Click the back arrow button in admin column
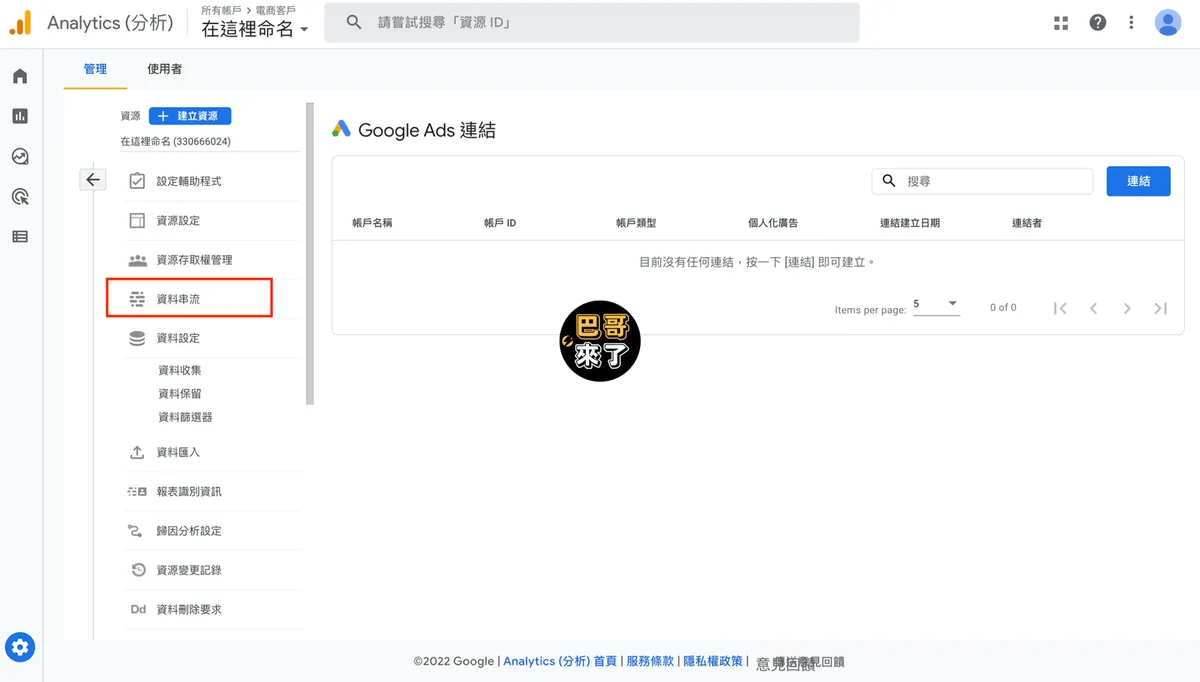The width and height of the screenshot is (1200, 682). [93, 180]
